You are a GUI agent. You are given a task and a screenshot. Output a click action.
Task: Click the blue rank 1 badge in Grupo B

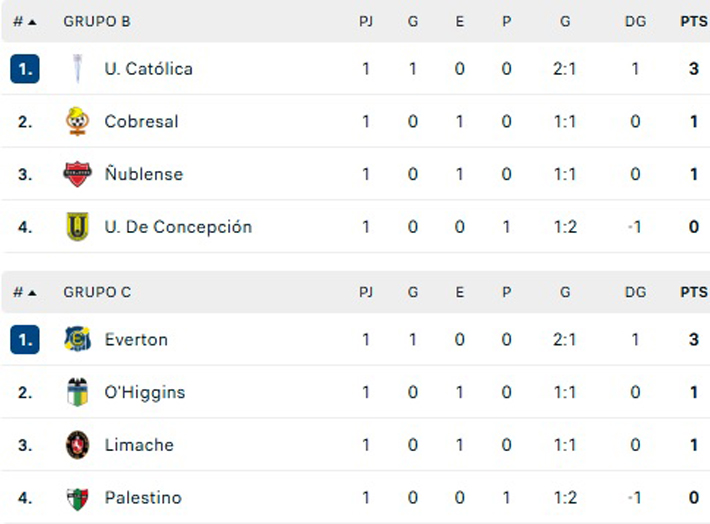pyautogui.click(x=25, y=69)
